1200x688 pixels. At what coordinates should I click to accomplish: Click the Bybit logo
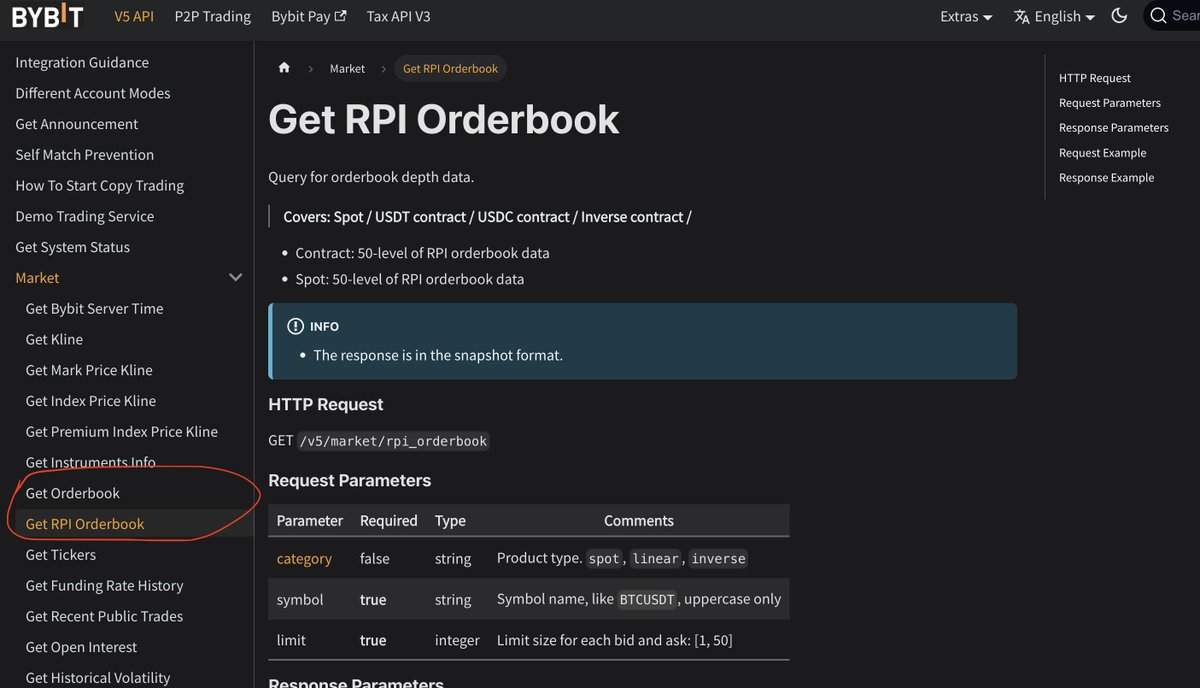pyautogui.click(x=47, y=16)
